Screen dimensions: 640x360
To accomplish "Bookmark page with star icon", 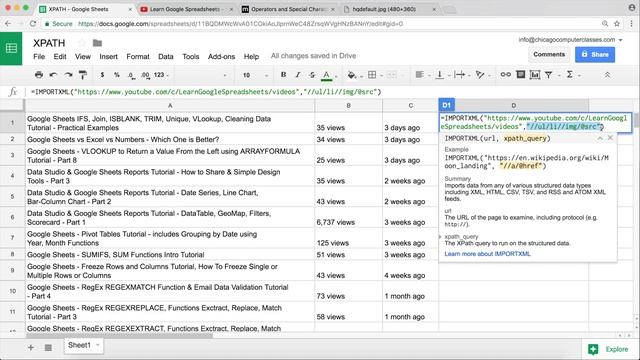I will click(x=617, y=24).
